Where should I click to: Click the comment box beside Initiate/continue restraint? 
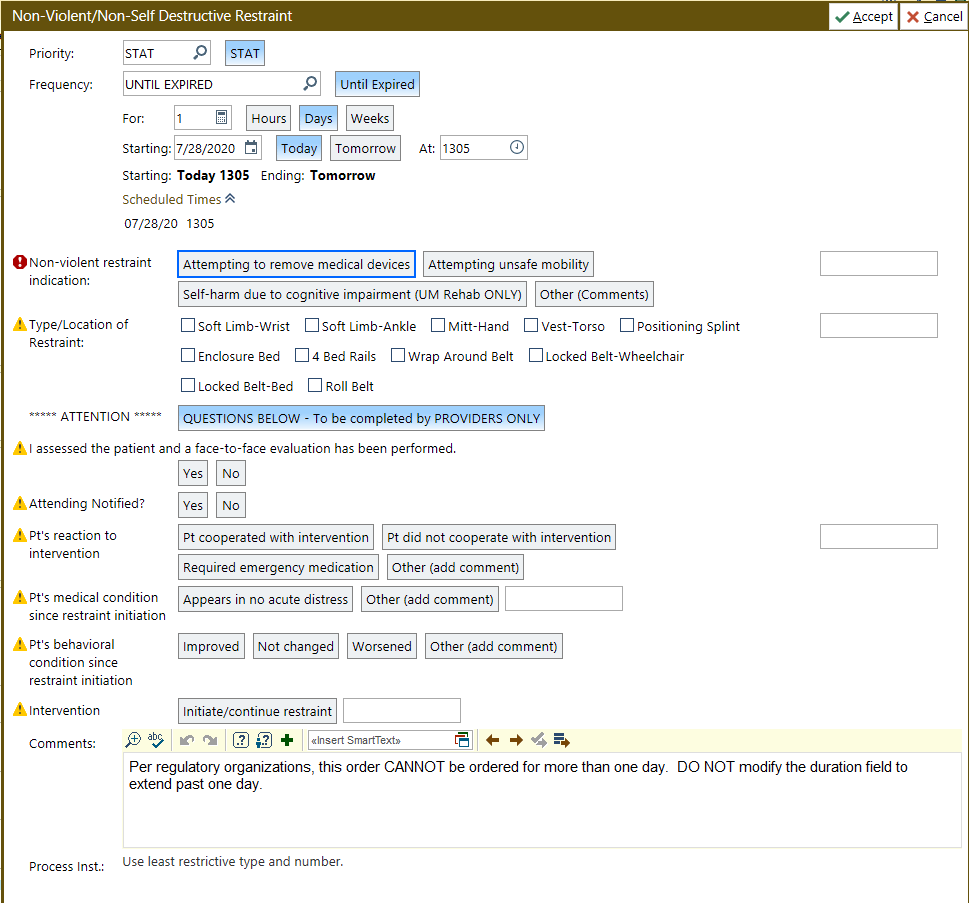(402, 710)
